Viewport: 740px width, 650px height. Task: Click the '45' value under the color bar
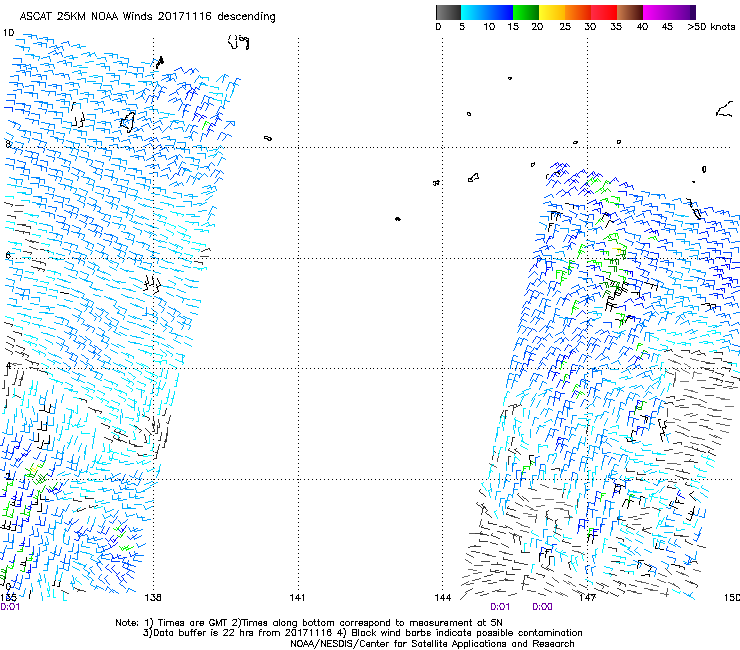pyautogui.click(x=667, y=27)
